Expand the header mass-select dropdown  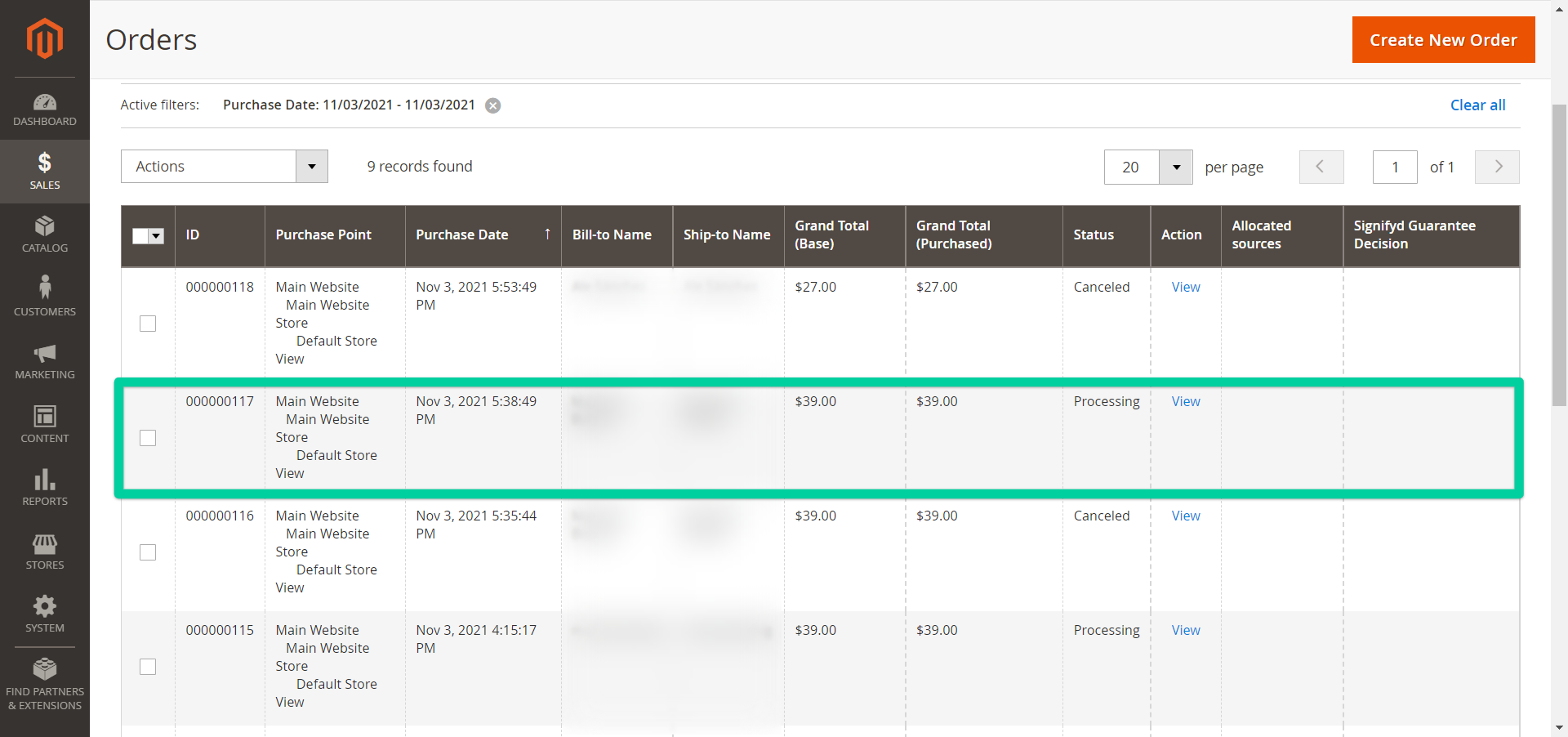pyautogui.click(x=157, y=236)
